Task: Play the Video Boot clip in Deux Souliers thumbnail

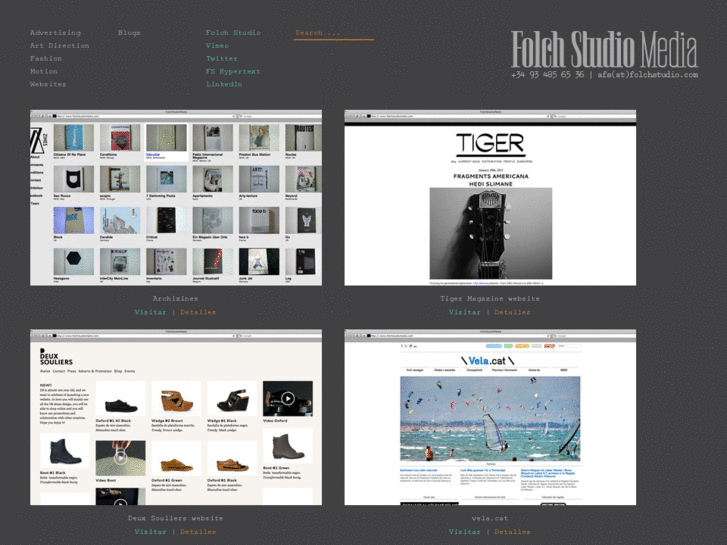Action: coord(121,458)
